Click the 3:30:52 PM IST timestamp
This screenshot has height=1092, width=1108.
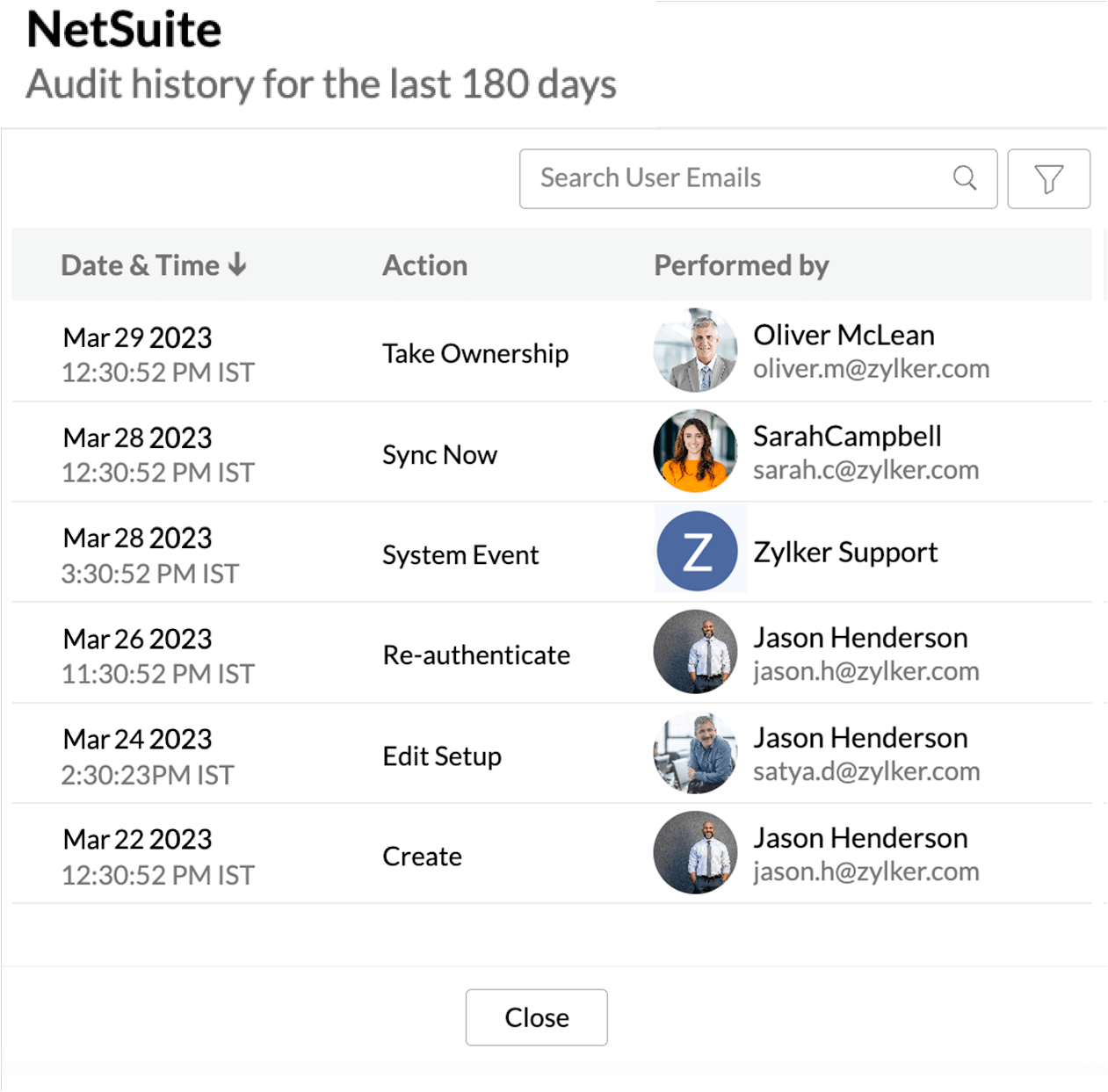(x=149, y=574)
